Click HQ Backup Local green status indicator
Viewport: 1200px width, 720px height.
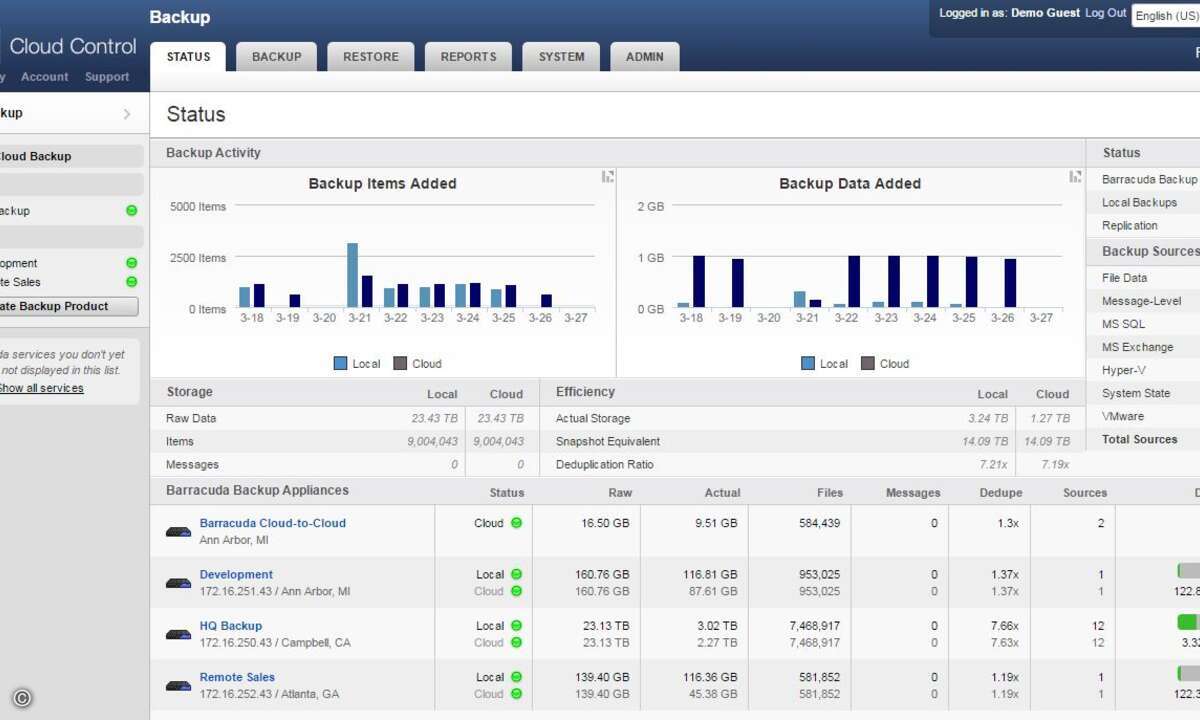(x=516, y=626)
